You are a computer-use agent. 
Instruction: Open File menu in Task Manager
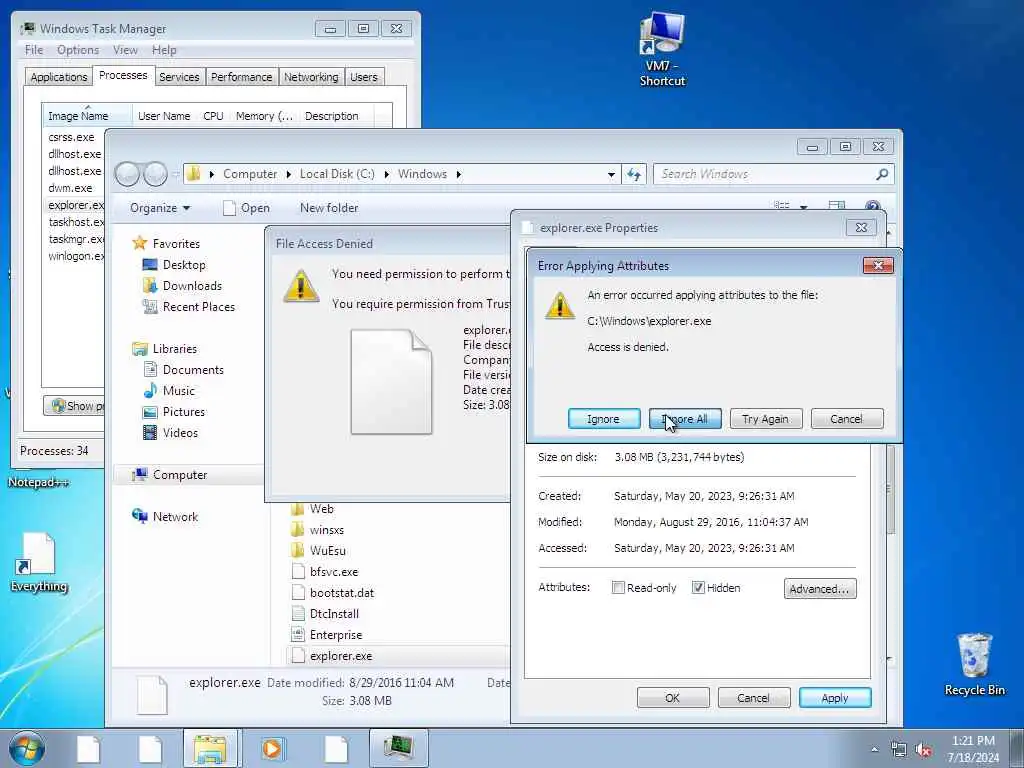pos(34,50)
